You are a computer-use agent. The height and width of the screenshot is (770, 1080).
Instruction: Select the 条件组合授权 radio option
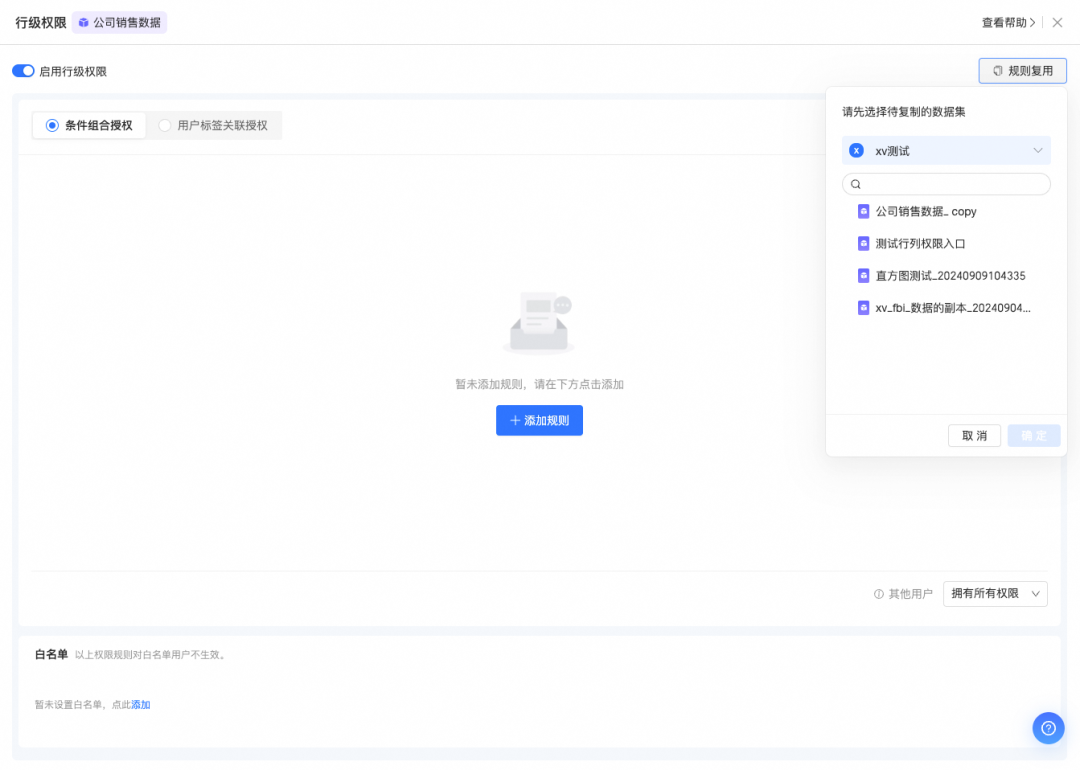[53, 126]
